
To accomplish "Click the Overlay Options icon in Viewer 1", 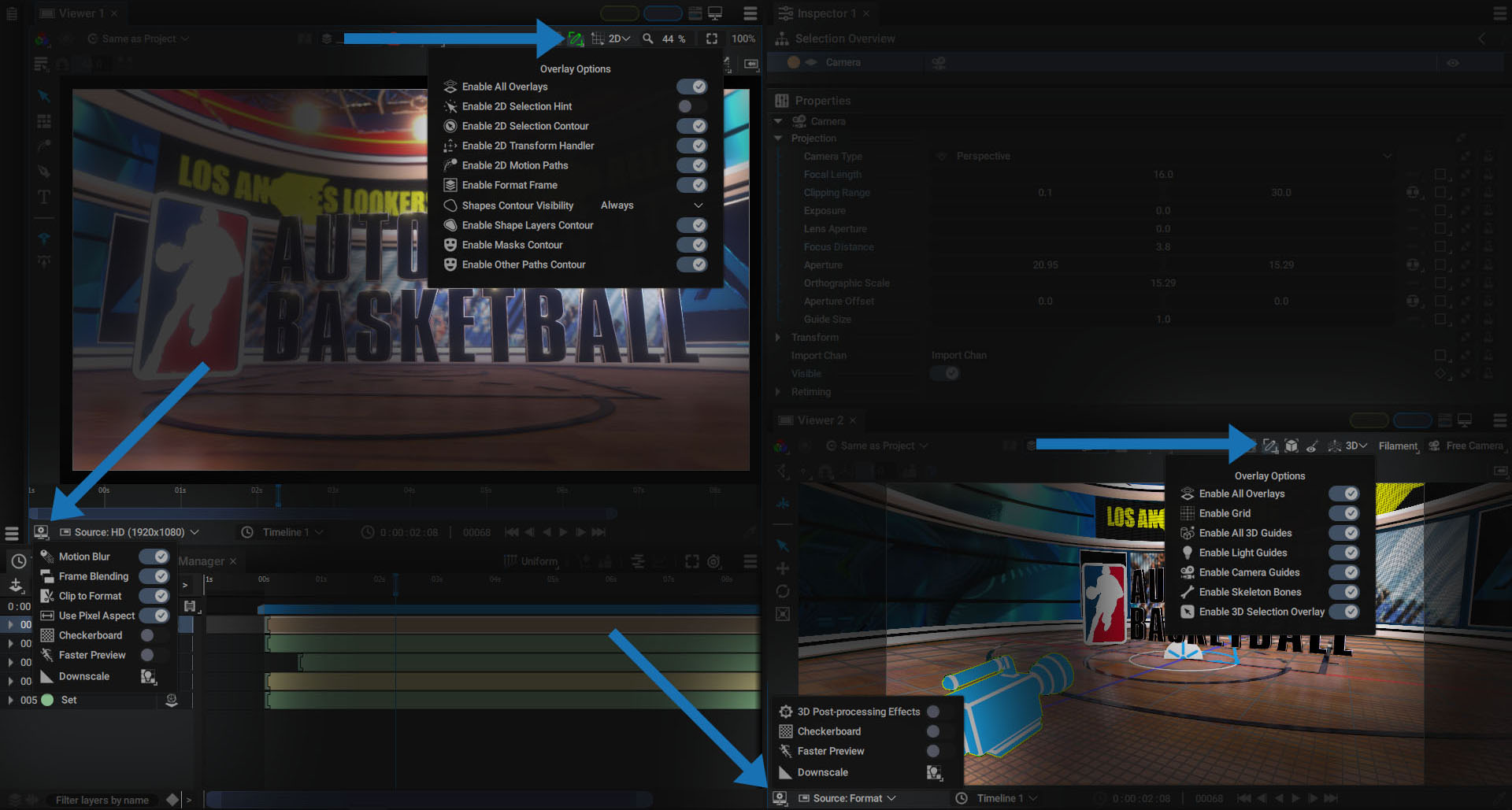I will (576, 39).
